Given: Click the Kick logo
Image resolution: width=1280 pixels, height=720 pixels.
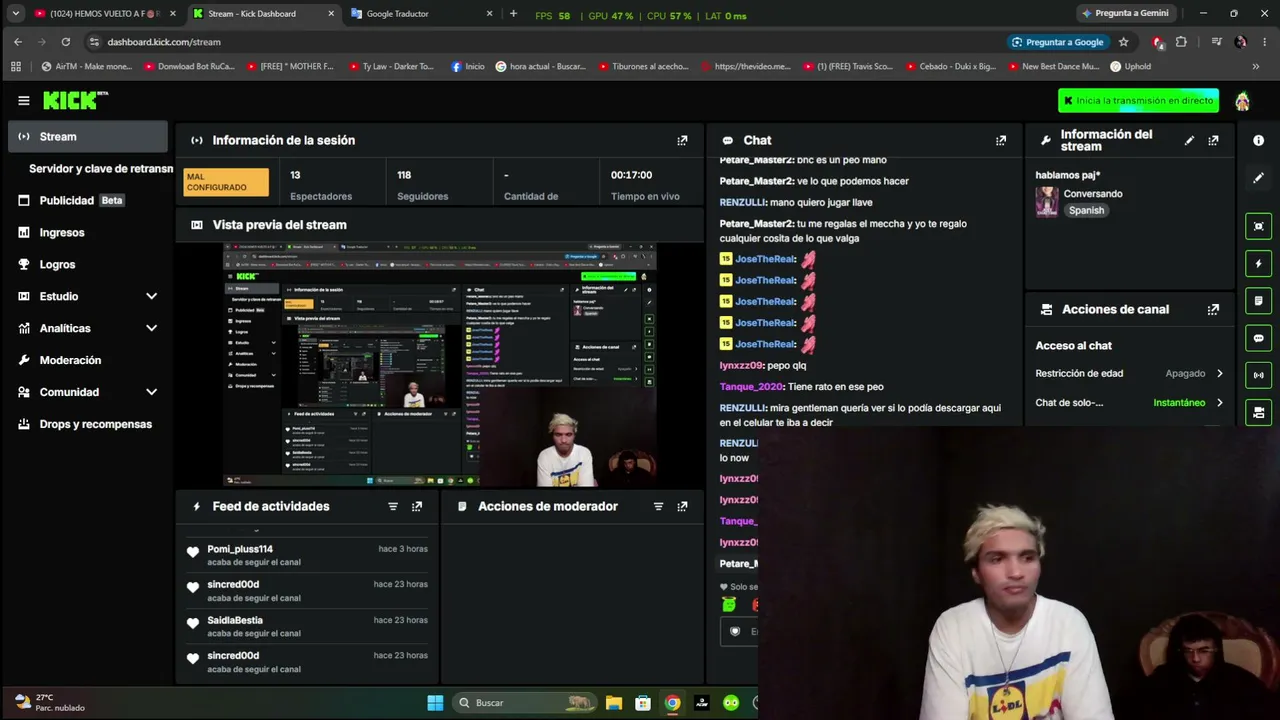Looking at the screenshot, I should click(x=75, y=100).
